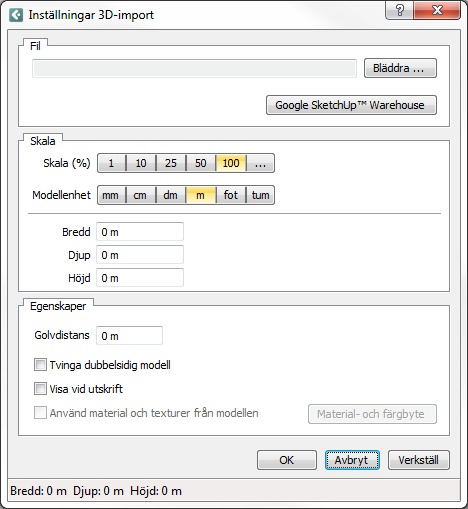This screenshot has height=509, width=468.
Task: Close the Inställningar 3D-import dialog
Action: (x=437, y=10)
